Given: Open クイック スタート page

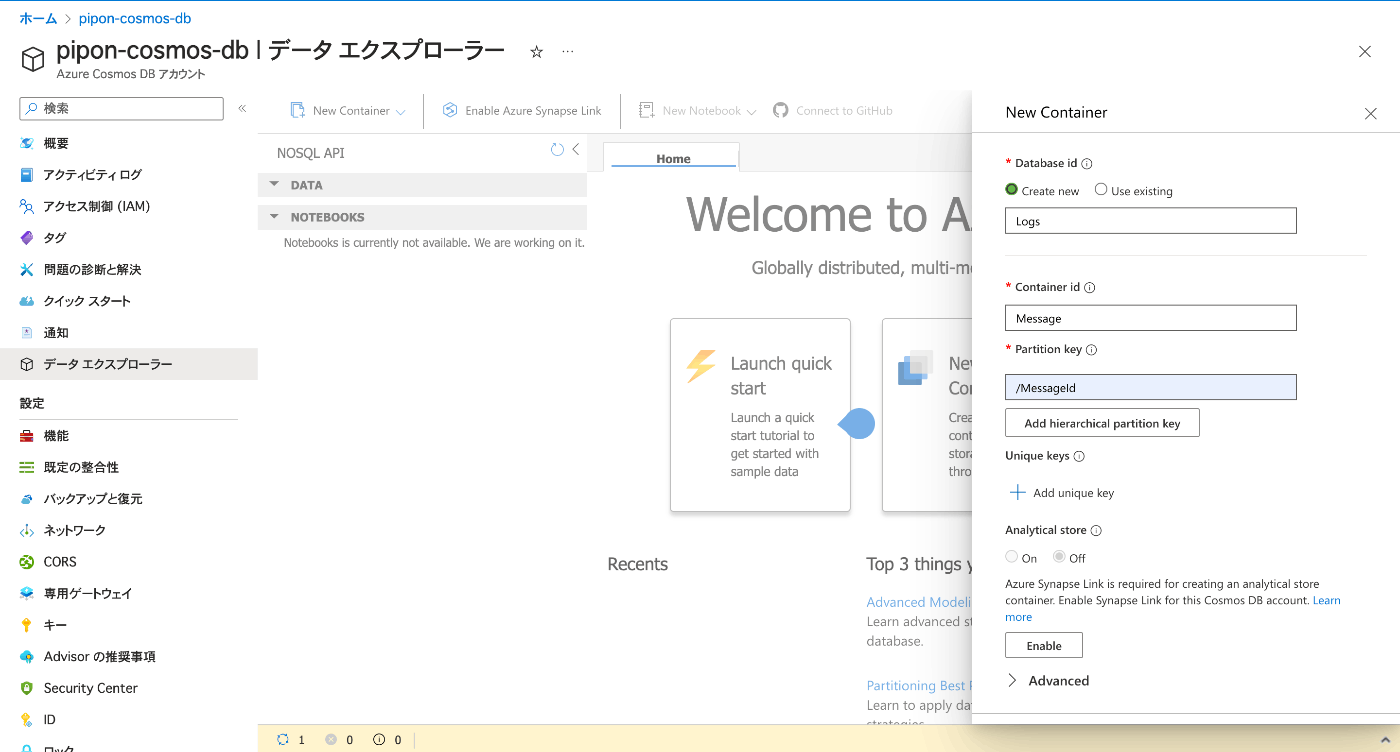Looking at the screenshot, I should (x=87, y=301).
